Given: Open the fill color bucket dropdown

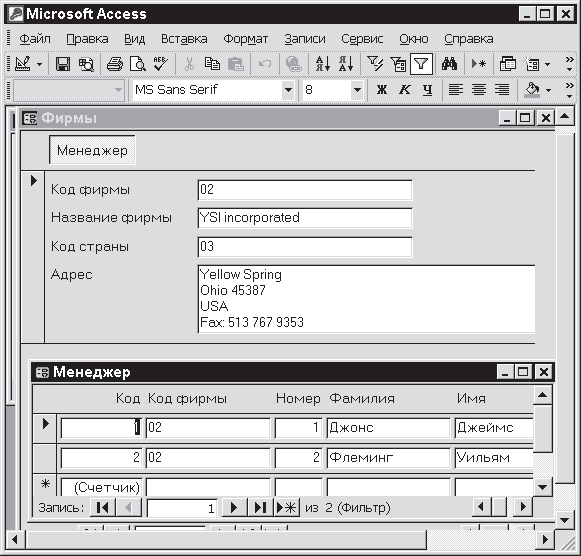Looking at the screenshot, I should click(548, 90).
